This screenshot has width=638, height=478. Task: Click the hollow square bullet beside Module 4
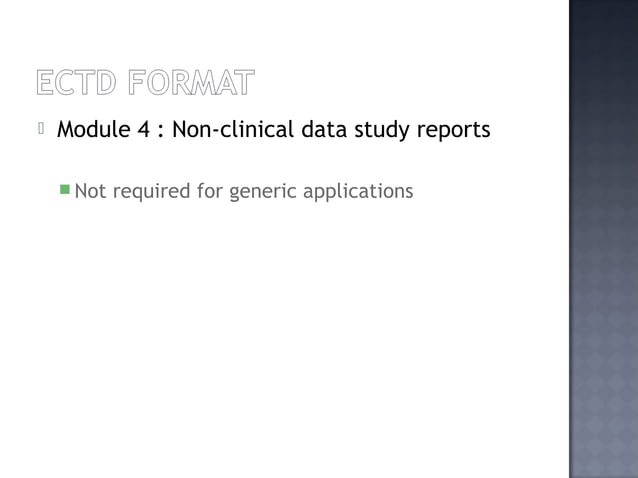tap(42, 129)
